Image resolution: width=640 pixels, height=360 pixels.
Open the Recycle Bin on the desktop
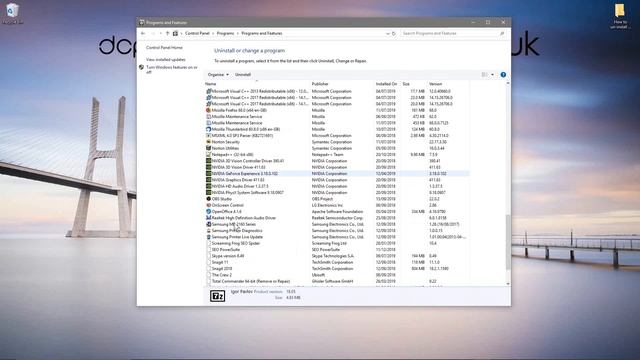tap(12, 13)
